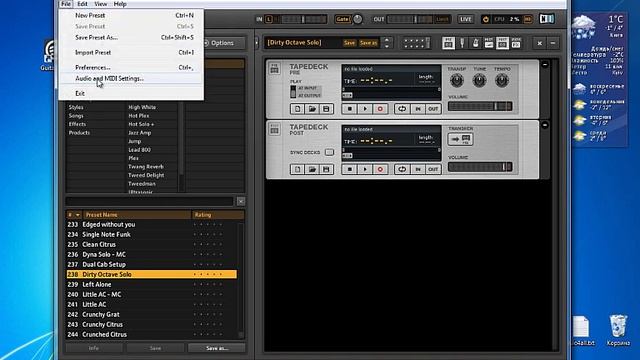Image resolution: width=640 pixels, height=360 pixels.
Task: Arm record on Tapedeck Pre
Action: click(380, 109)
